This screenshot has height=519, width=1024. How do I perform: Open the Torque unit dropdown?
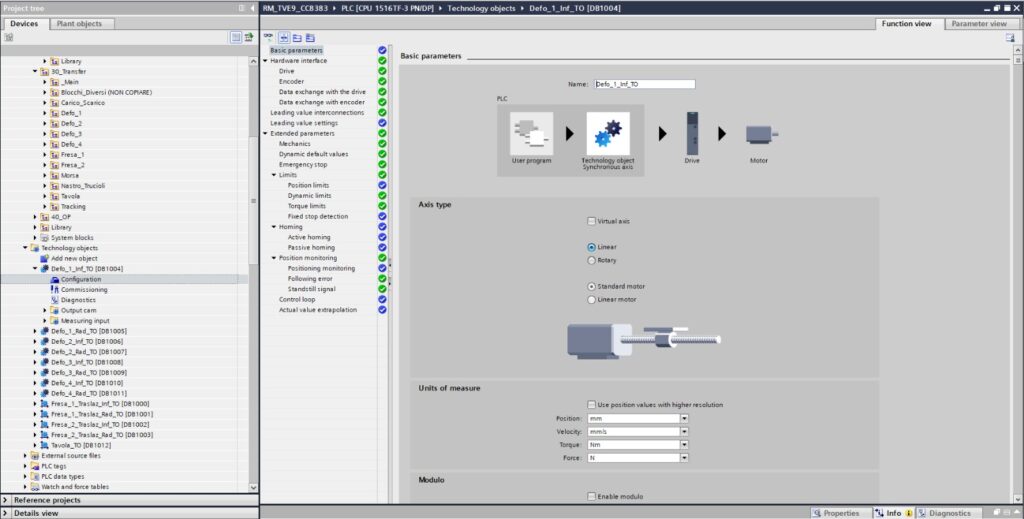click(684, 445)
